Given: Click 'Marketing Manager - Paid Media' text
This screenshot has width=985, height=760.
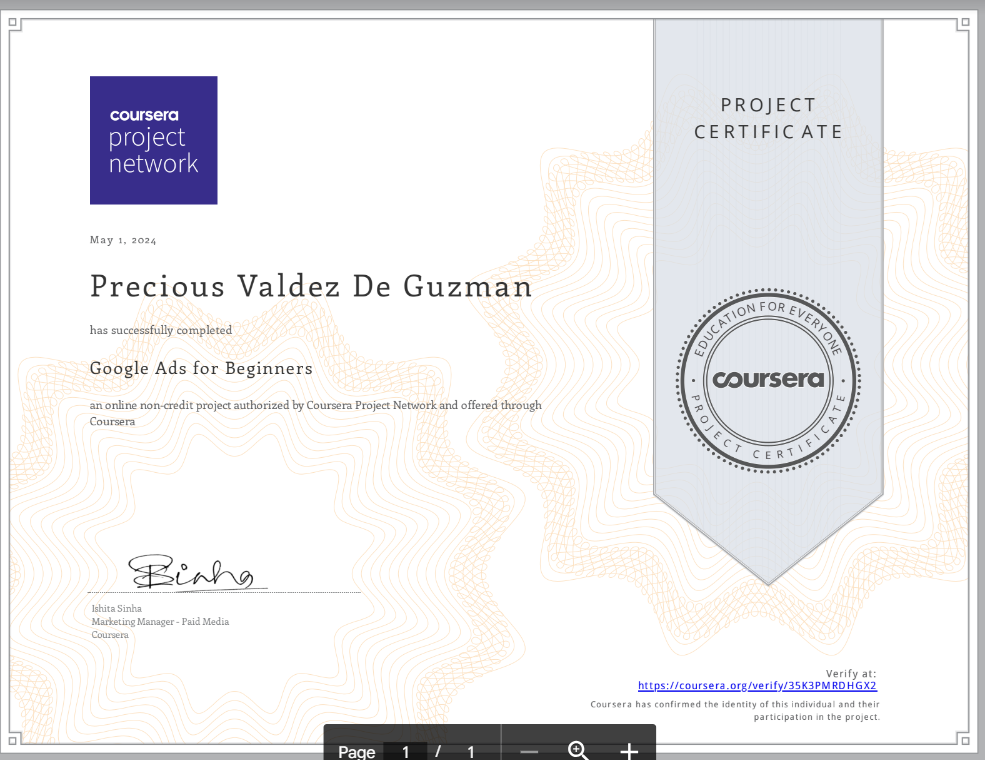Looking at the screenshot, I should coord(160,621).
